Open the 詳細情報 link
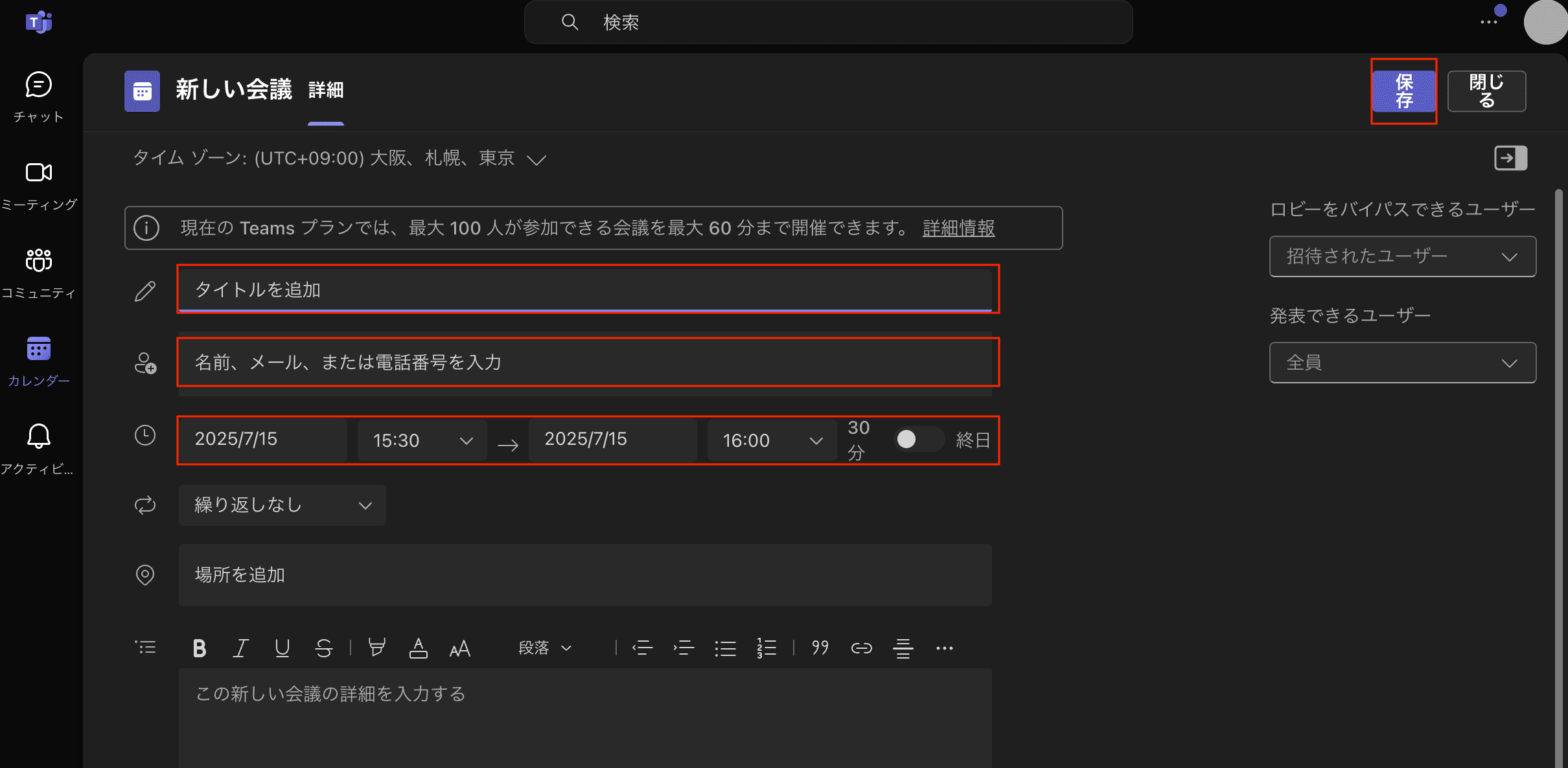Screen dimensions: 1568x768 (958, 228)
